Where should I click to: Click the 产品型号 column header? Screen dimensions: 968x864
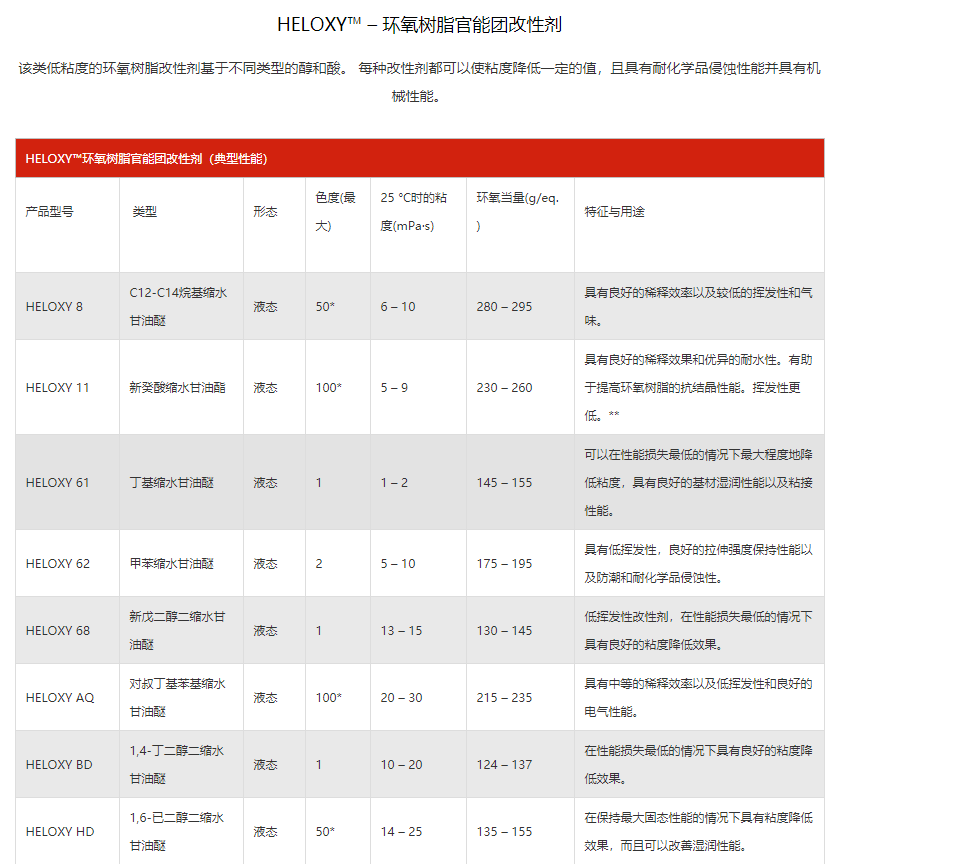point(45,212)
